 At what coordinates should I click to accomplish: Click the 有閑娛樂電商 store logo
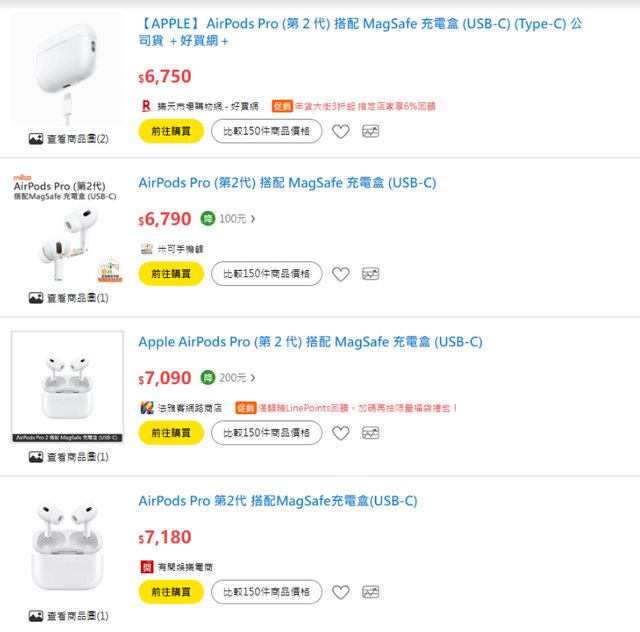[x=145, y=566]
